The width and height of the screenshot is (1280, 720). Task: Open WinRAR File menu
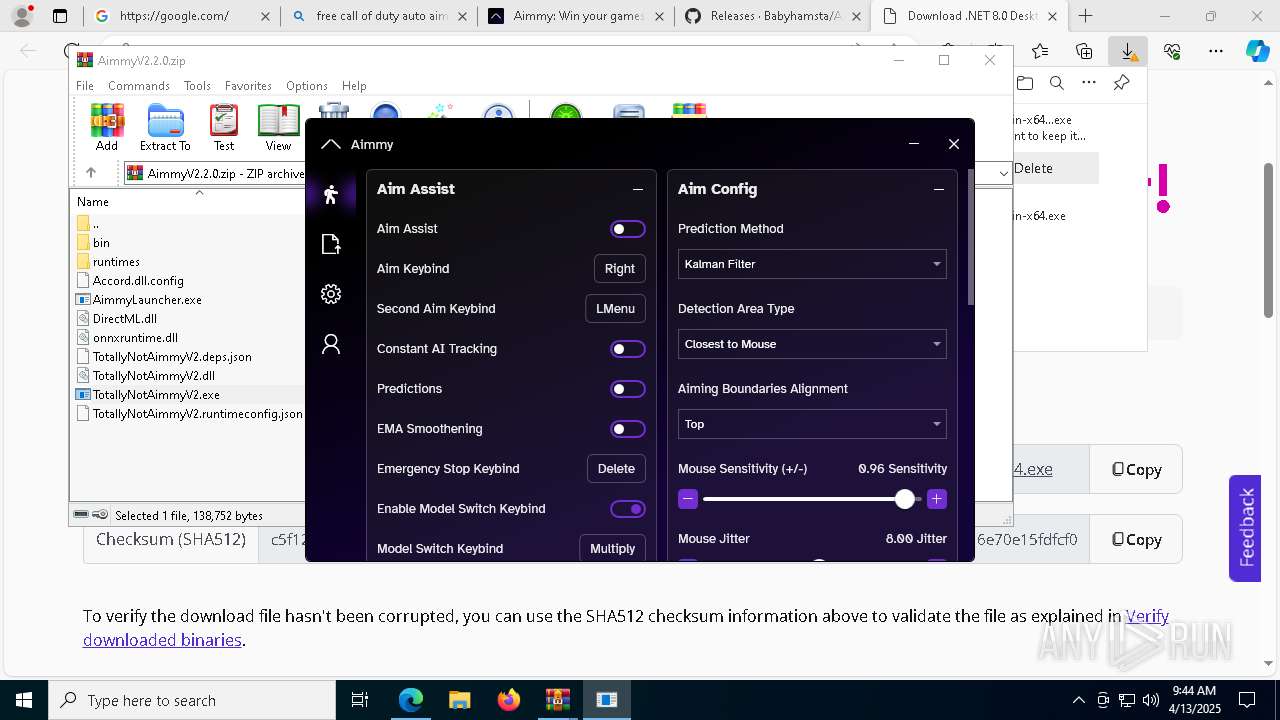(85, 86)
